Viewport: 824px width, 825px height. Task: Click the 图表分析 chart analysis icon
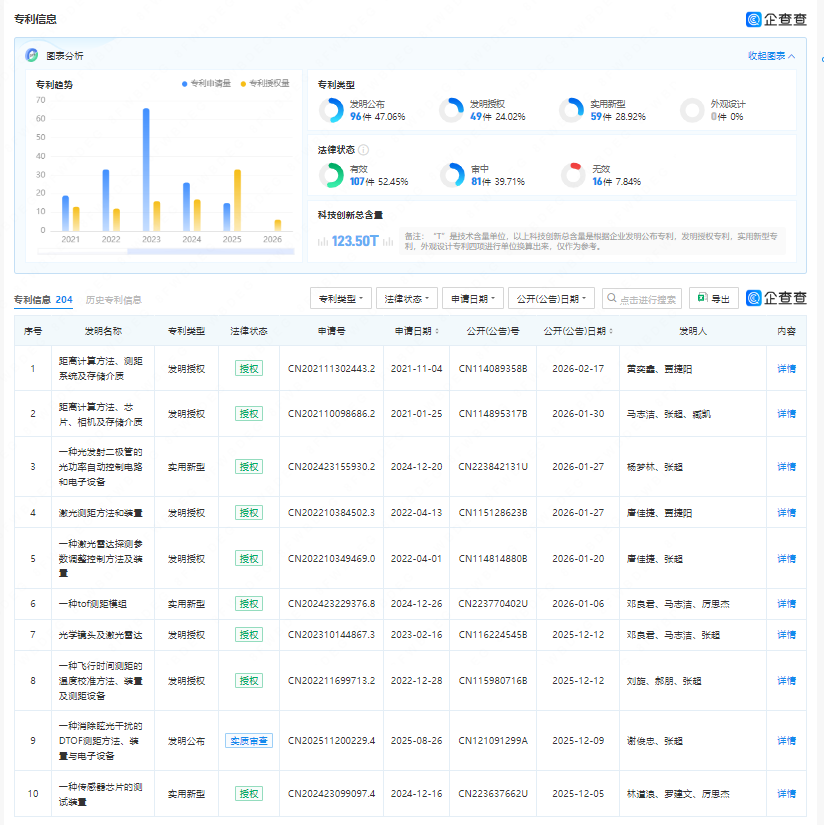pos(32,56)
